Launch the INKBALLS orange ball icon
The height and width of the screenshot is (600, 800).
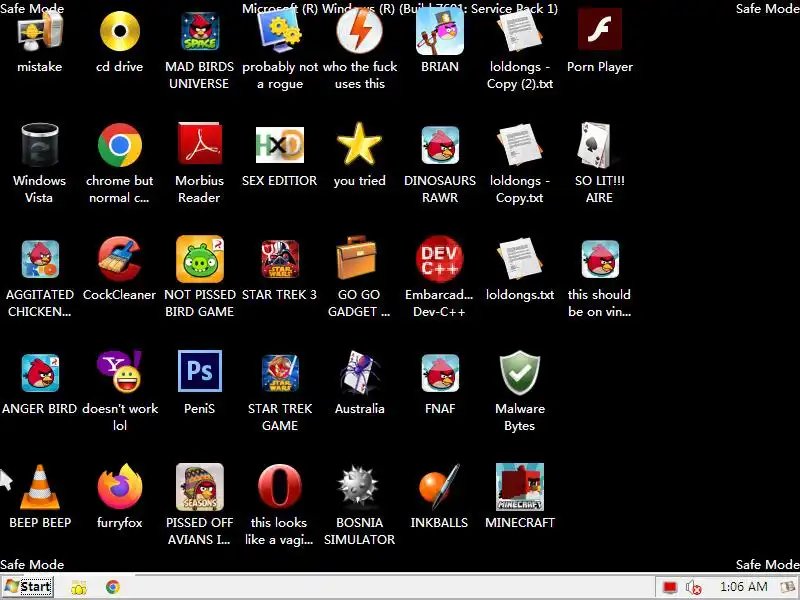point(440,487)
